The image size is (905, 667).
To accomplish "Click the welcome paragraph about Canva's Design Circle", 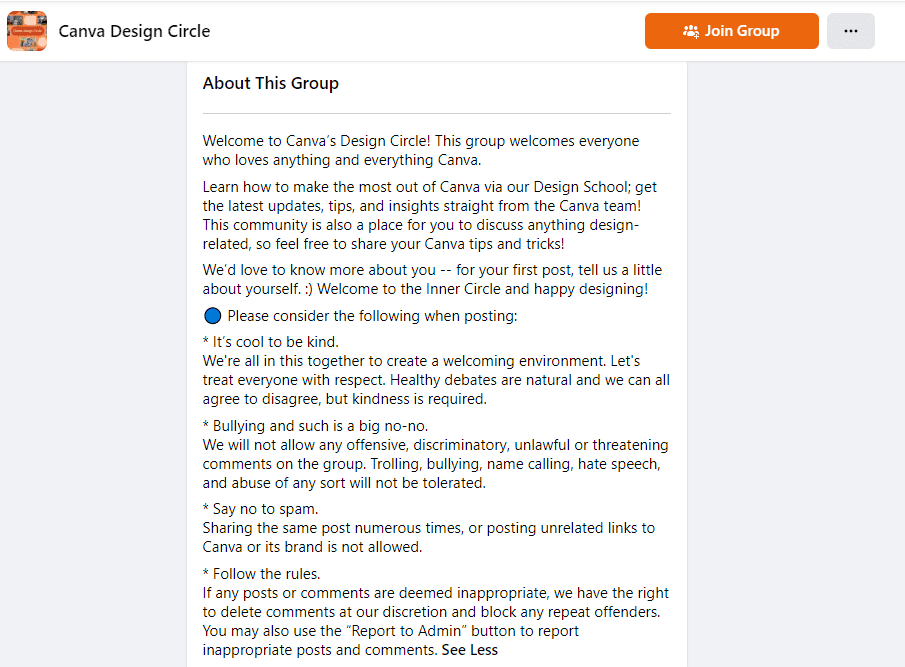I will click(420, 150).
